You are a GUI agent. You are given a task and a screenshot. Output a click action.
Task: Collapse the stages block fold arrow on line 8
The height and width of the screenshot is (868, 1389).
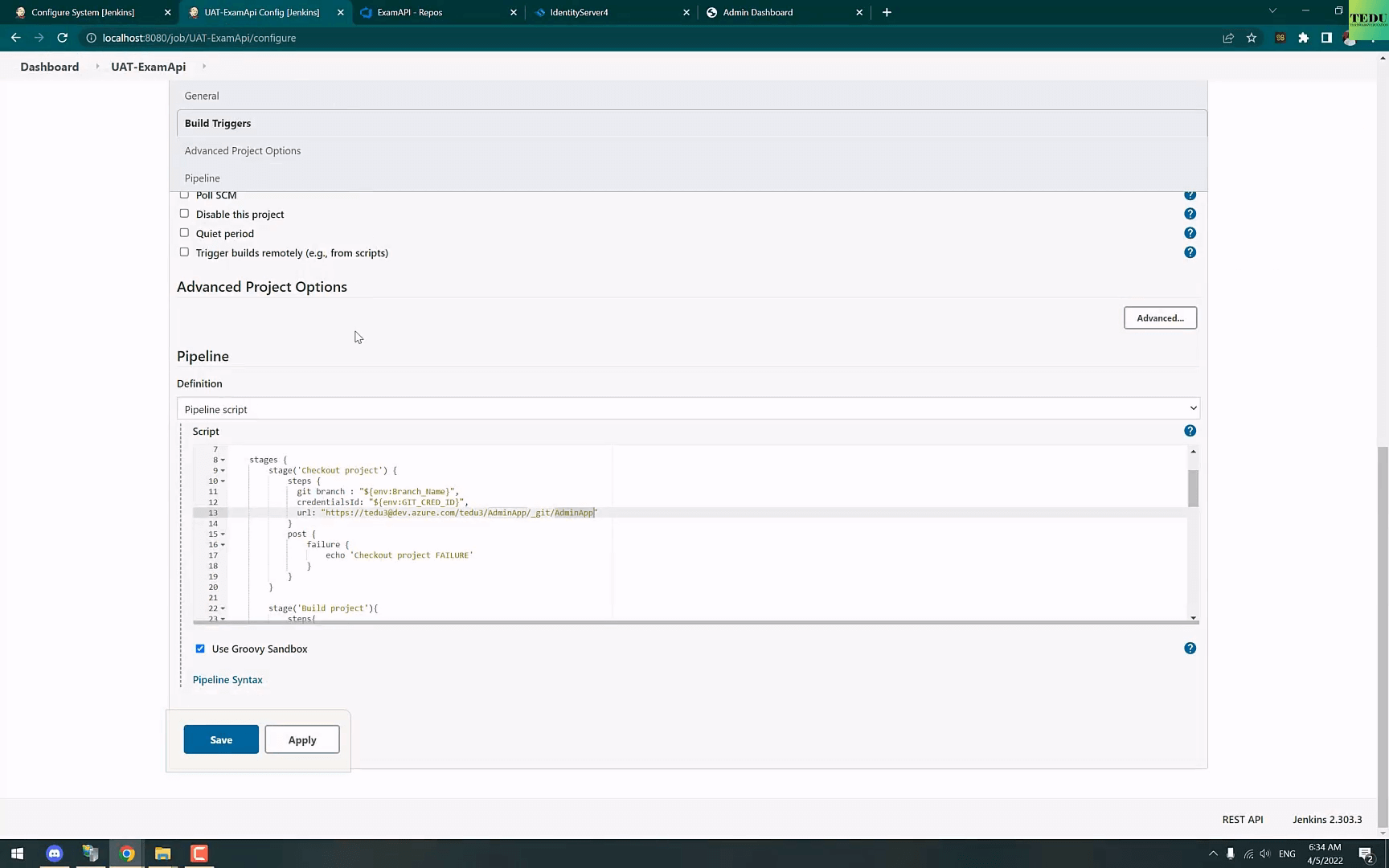[x=223, y=461]
